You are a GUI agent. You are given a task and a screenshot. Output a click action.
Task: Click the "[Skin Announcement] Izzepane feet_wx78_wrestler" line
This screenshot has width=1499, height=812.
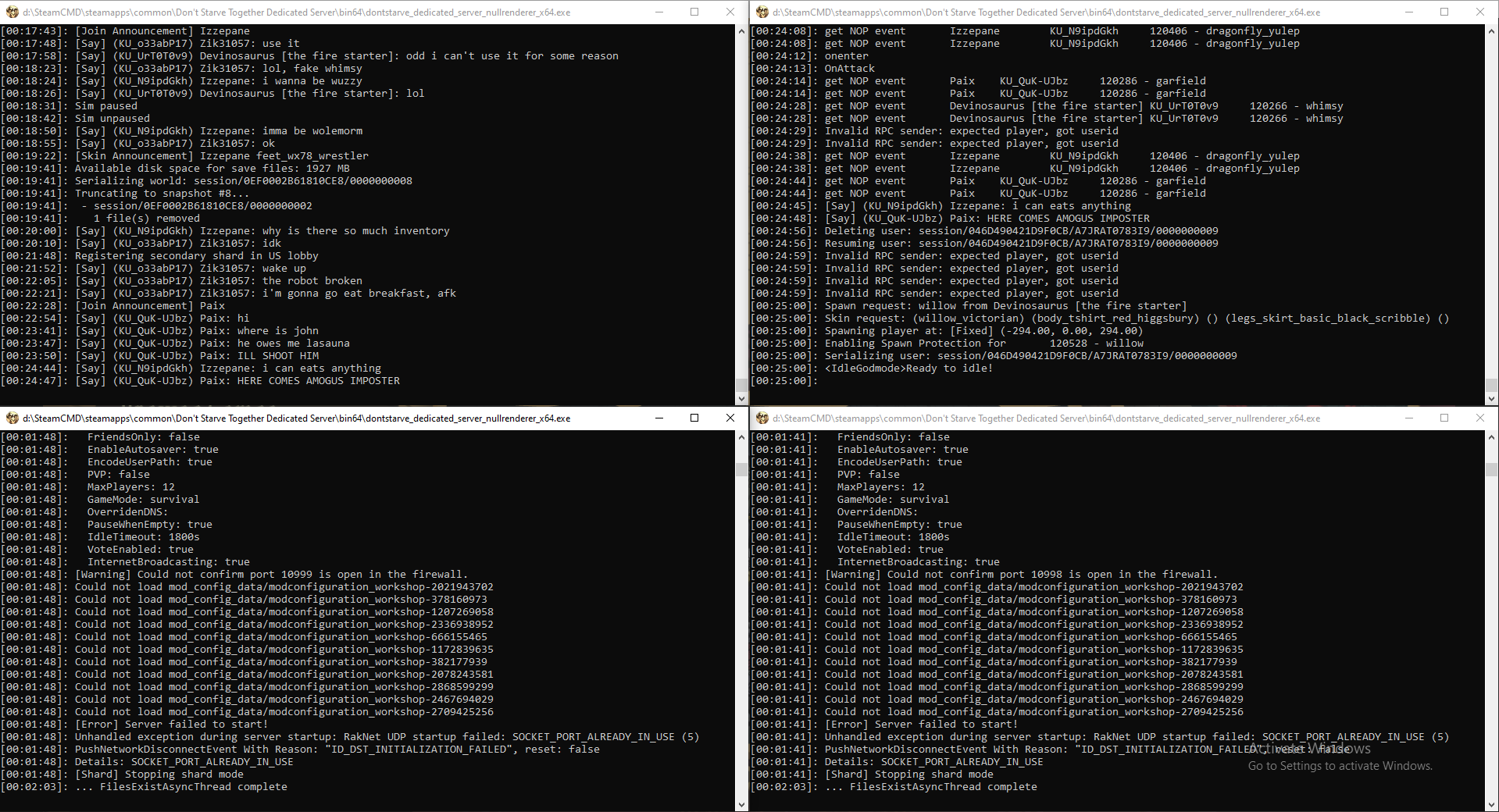pyautogui.click(x=184, y=156)
